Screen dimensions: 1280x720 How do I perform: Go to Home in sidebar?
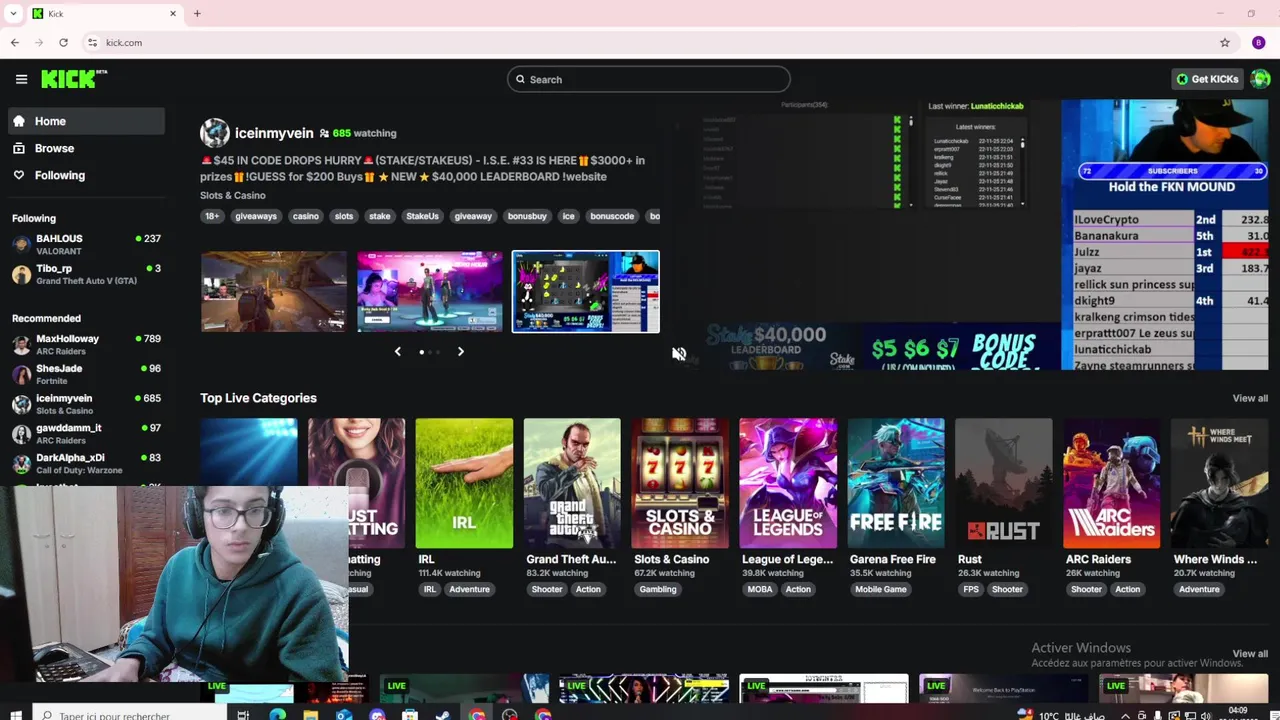tap(86, 121)
